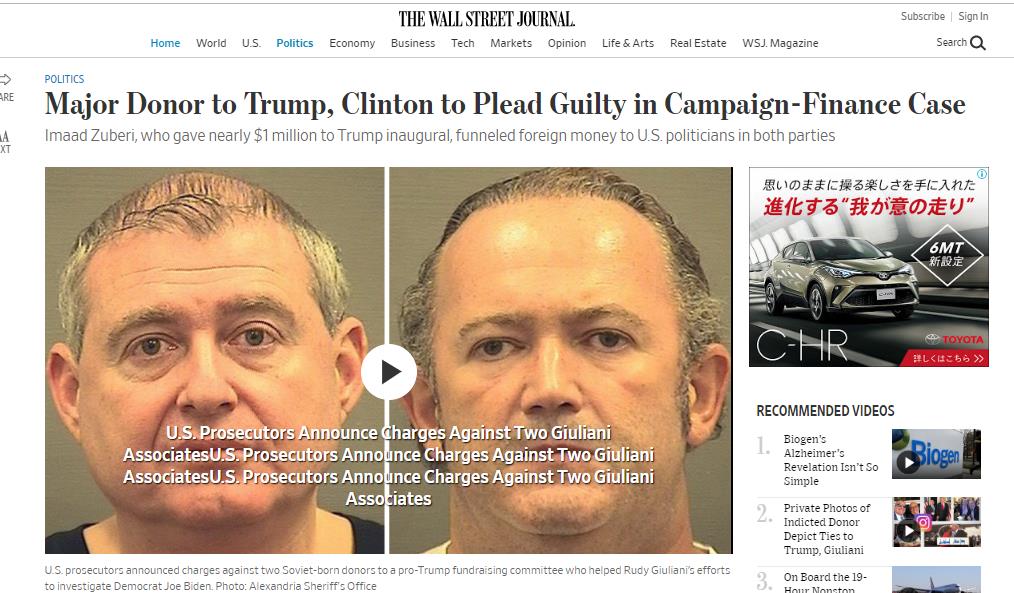Screen dimensions: 1014x593
Task: Click the POLITICS category label above the headline
Action: pos(64,79)
